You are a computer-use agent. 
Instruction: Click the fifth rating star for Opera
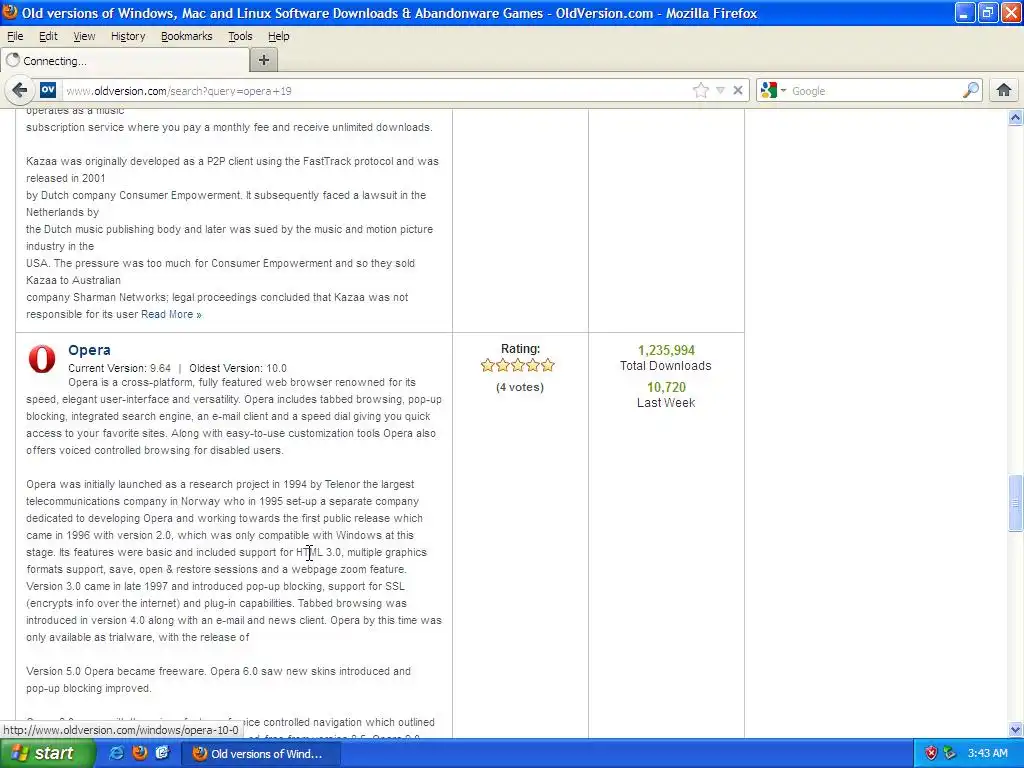click(x=548, y=365)
